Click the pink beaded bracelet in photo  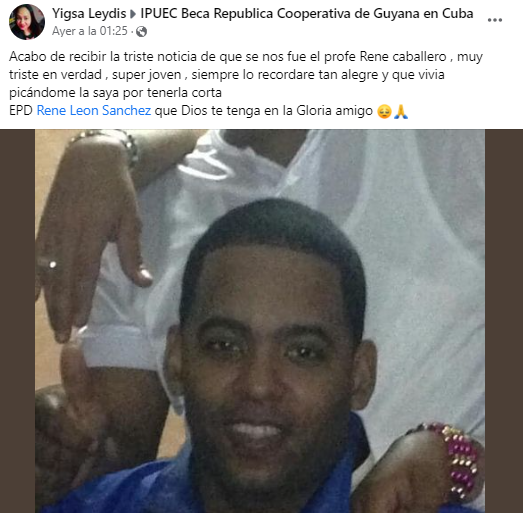(462, 461)
